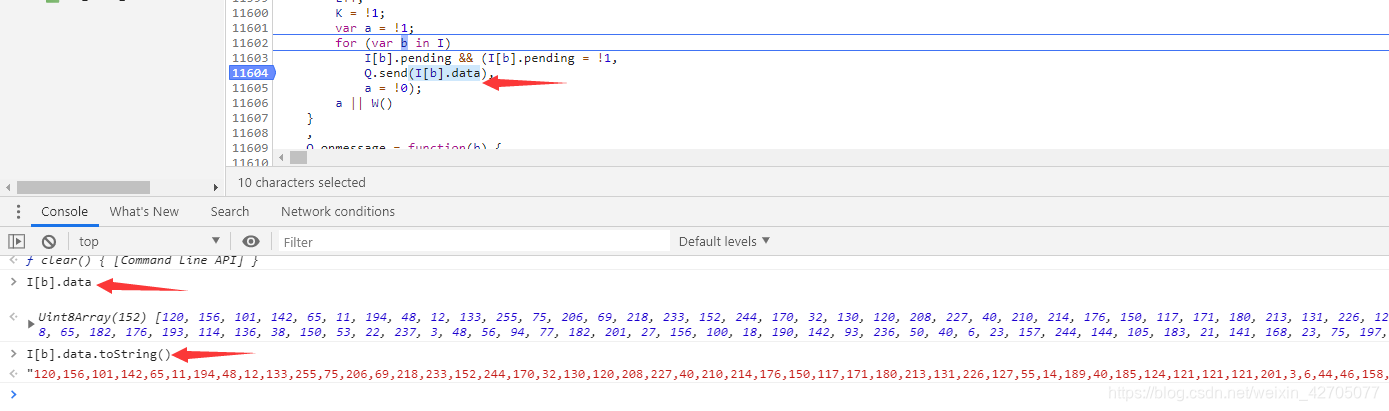The height and width of the screenshot is (411, 1389).
Task: Add a breakpoint at line 11601
Action: 249,28
